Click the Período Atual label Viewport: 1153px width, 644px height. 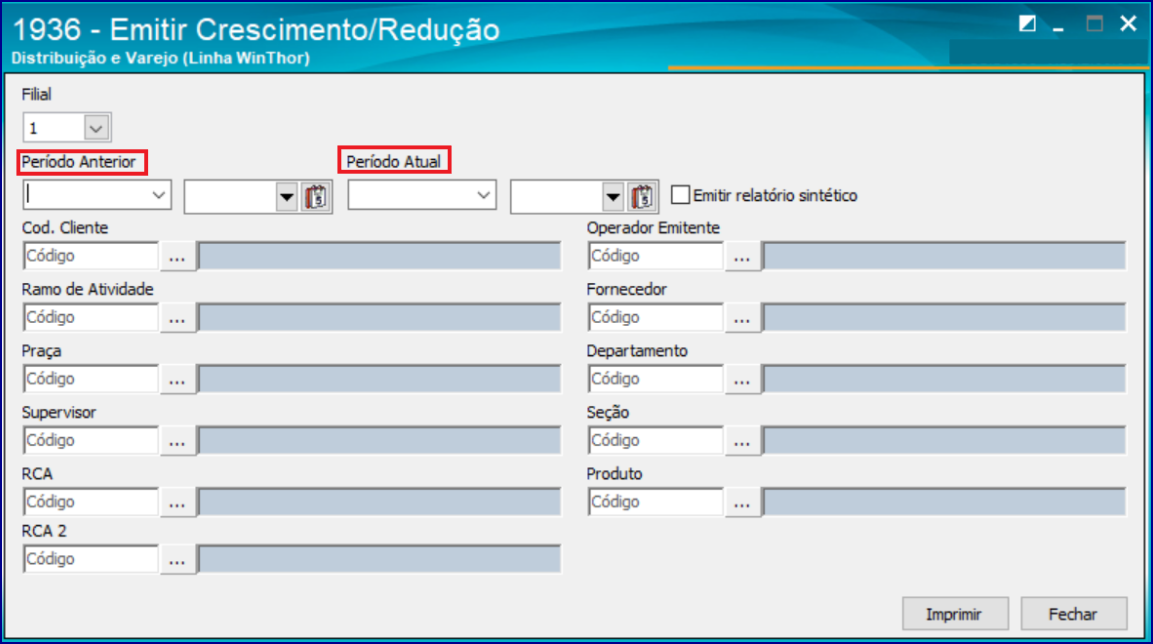click(x=393, y=162)
